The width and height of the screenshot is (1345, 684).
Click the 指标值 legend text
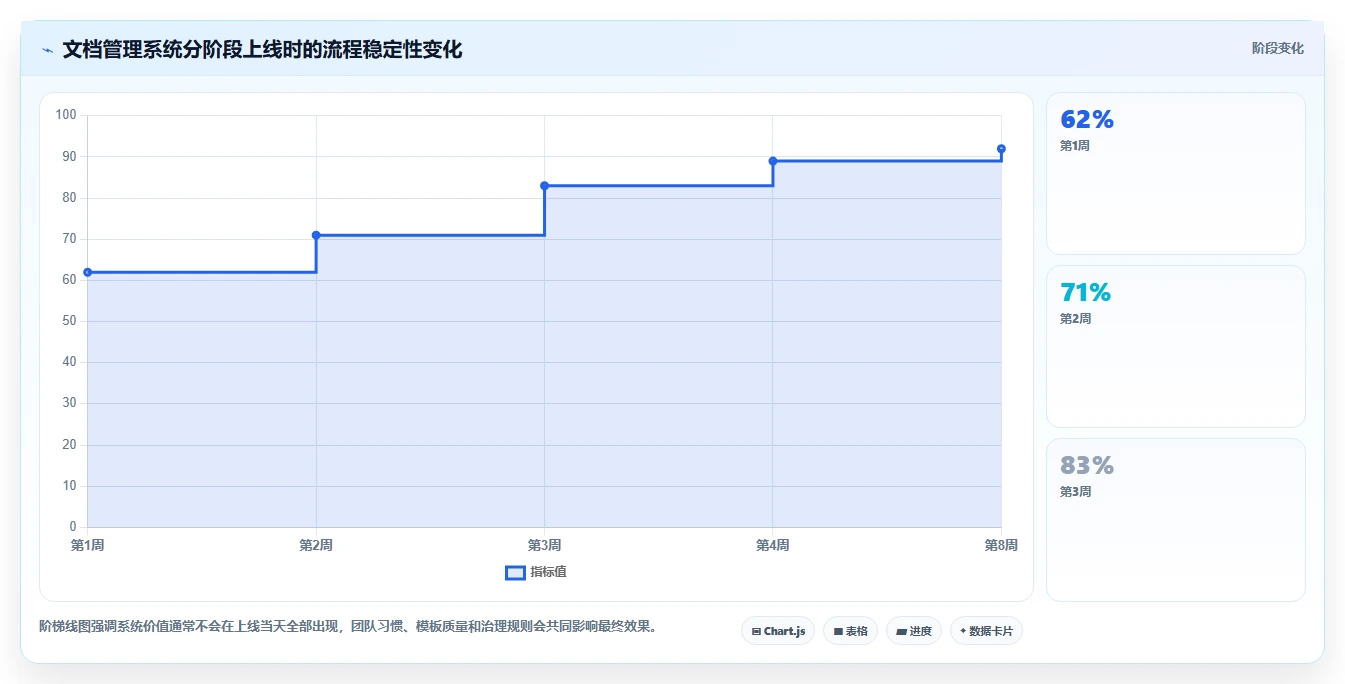548,572
